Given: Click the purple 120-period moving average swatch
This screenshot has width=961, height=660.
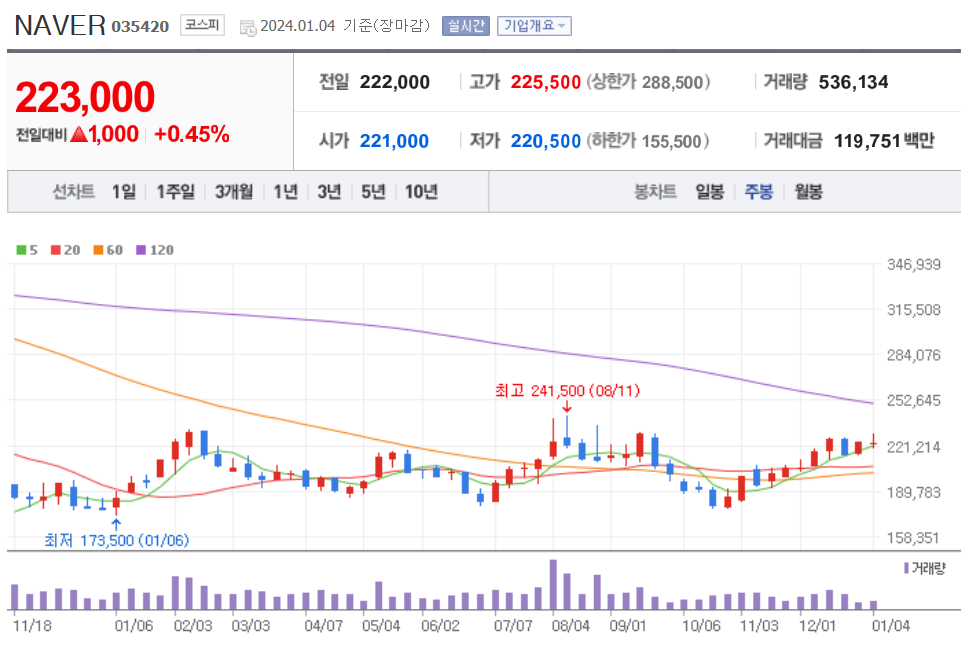Looking at the screenshot, I should click(x=141, y=250).
